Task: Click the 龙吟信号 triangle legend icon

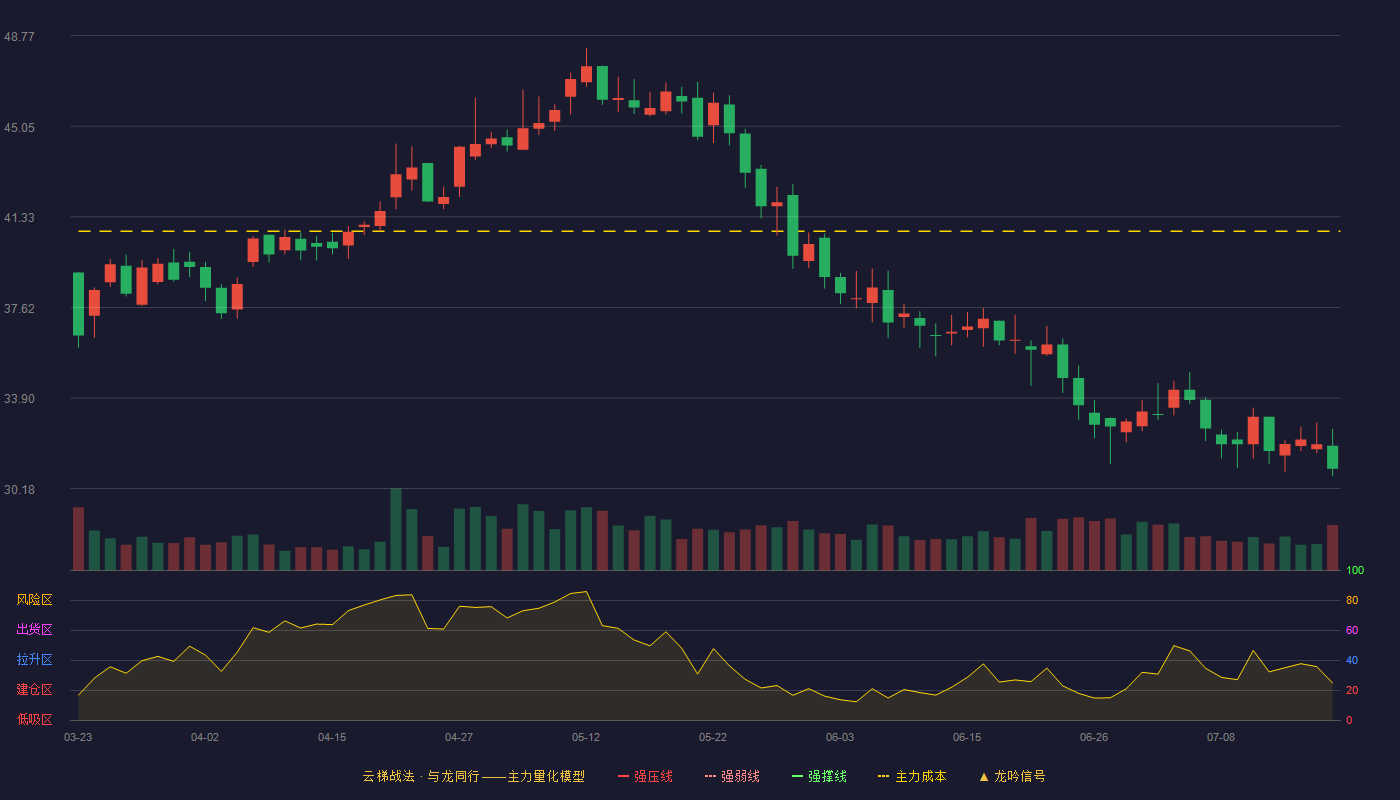Action: 984,776
